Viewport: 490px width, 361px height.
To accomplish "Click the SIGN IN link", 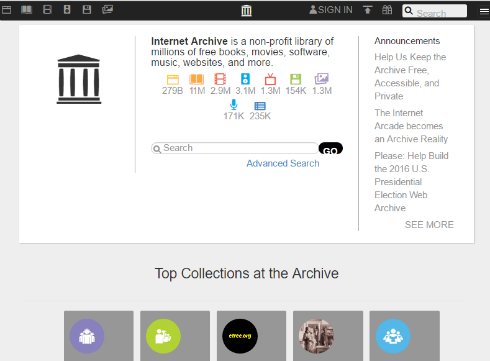I will point(331,10).
